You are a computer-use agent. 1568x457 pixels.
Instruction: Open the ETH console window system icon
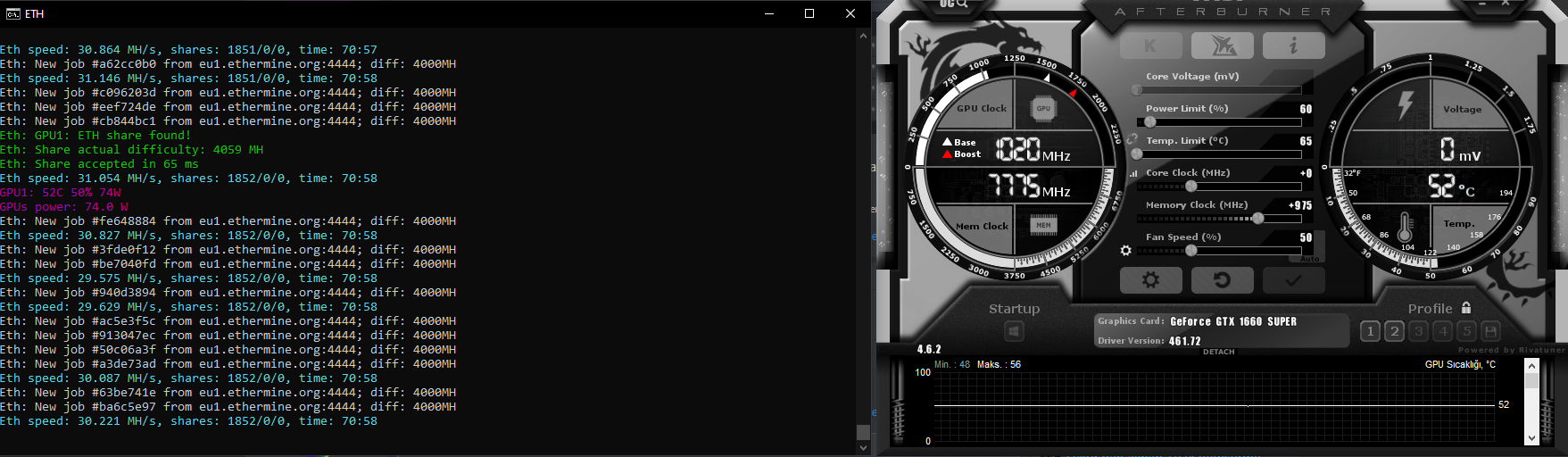(x=12, y=13)
